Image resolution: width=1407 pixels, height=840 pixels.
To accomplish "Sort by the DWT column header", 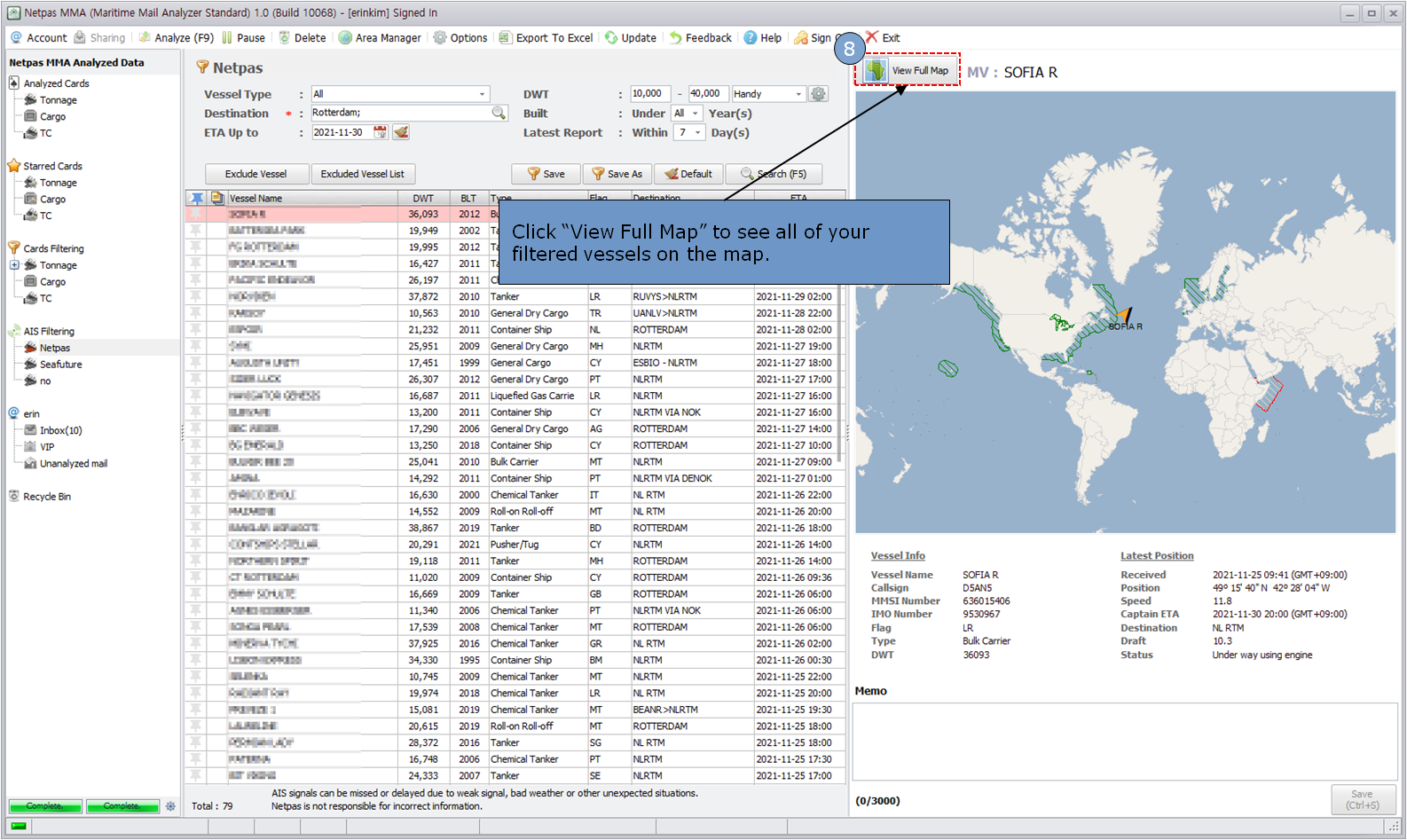I will click(x=423, y=199).
